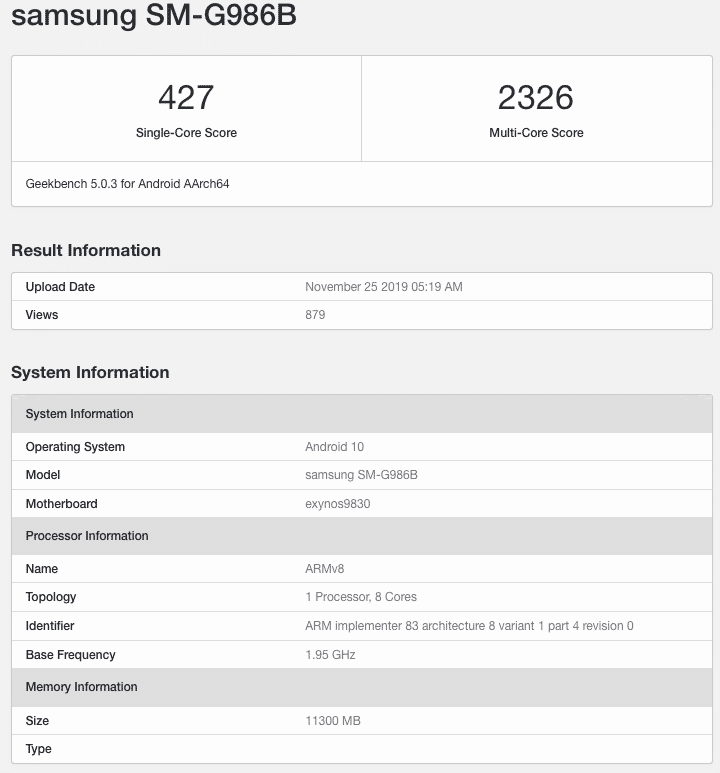Click the Views row label
The height and width of the screenshot is (773, 720).
pos(42,315)
